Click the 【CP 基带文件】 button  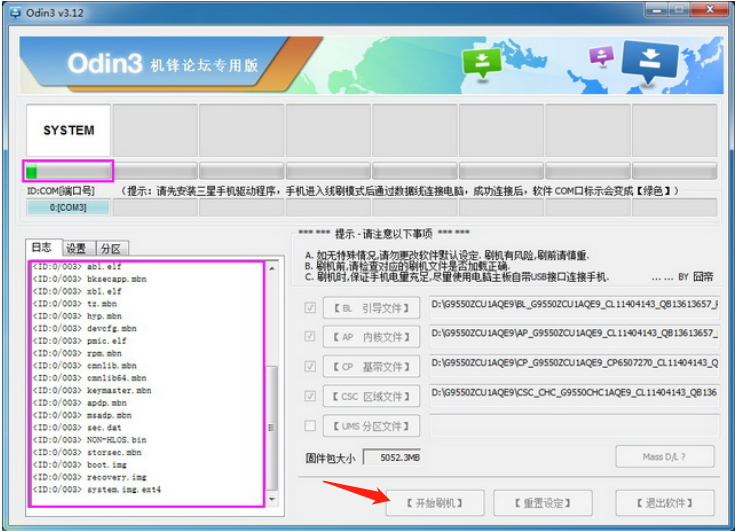click(x=371, y=366)
